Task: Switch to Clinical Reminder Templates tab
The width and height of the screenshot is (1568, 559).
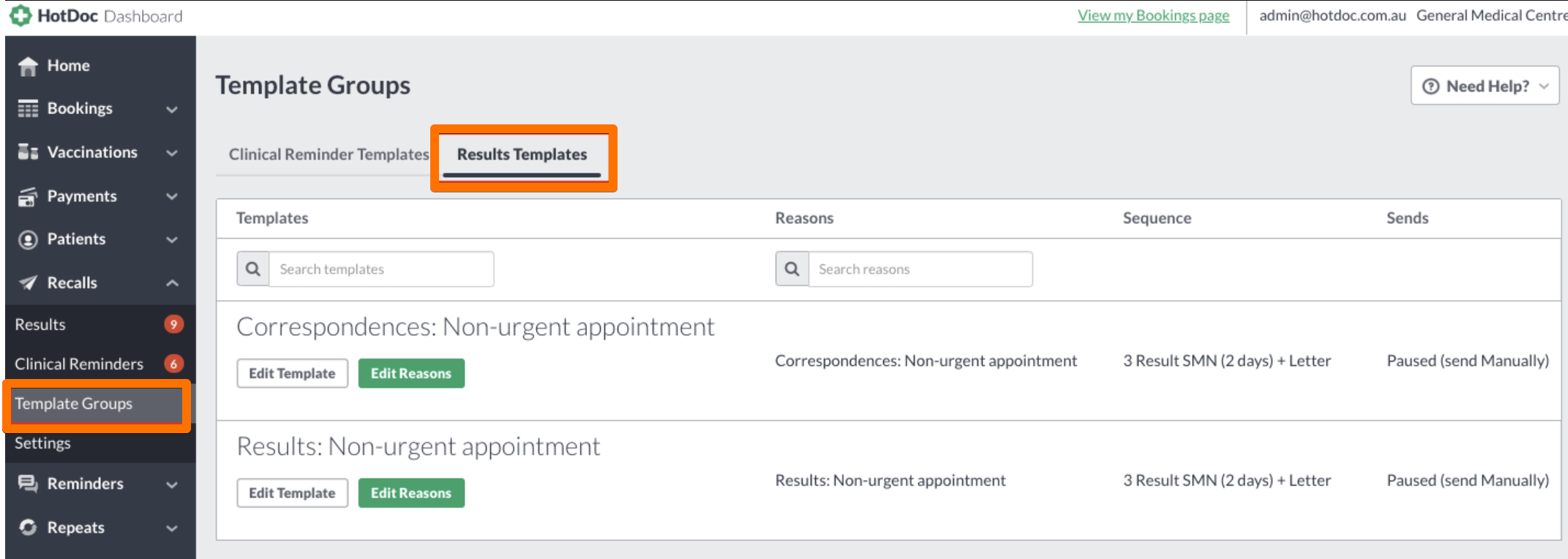Action: [x=329, y=154]
